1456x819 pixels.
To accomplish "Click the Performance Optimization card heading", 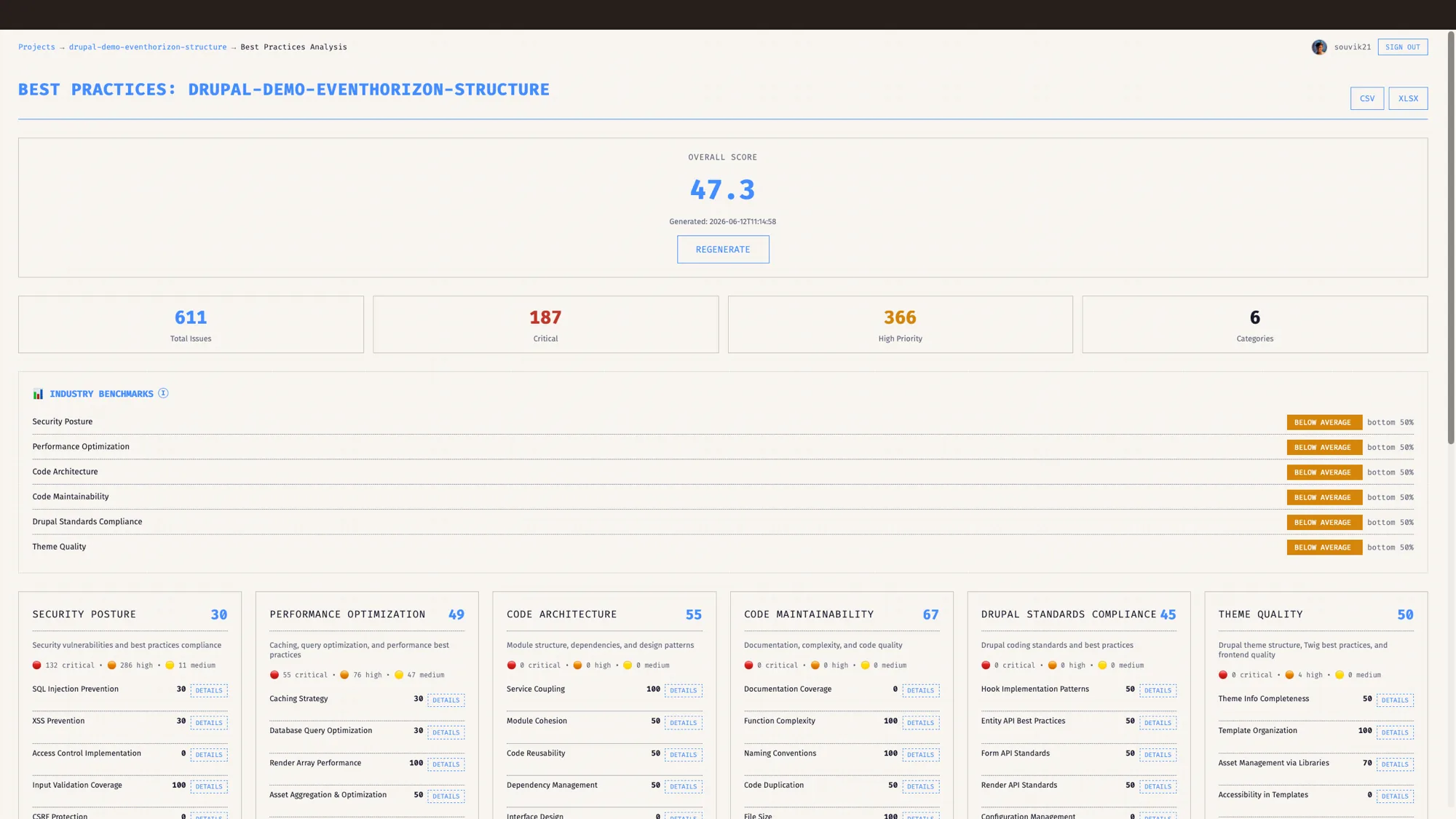I will 347,614.
